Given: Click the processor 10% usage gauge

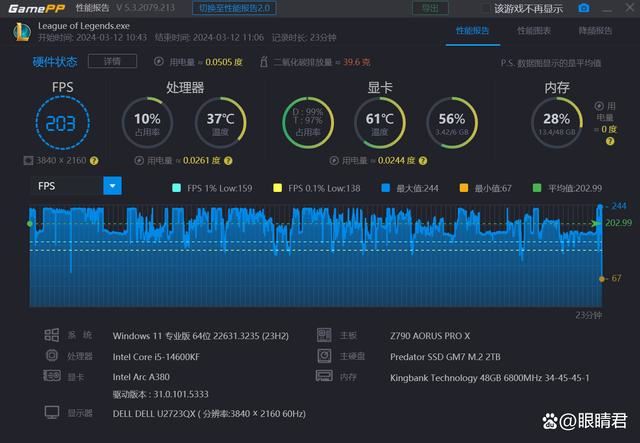Looking at the screenshot, I should (147, 122).
